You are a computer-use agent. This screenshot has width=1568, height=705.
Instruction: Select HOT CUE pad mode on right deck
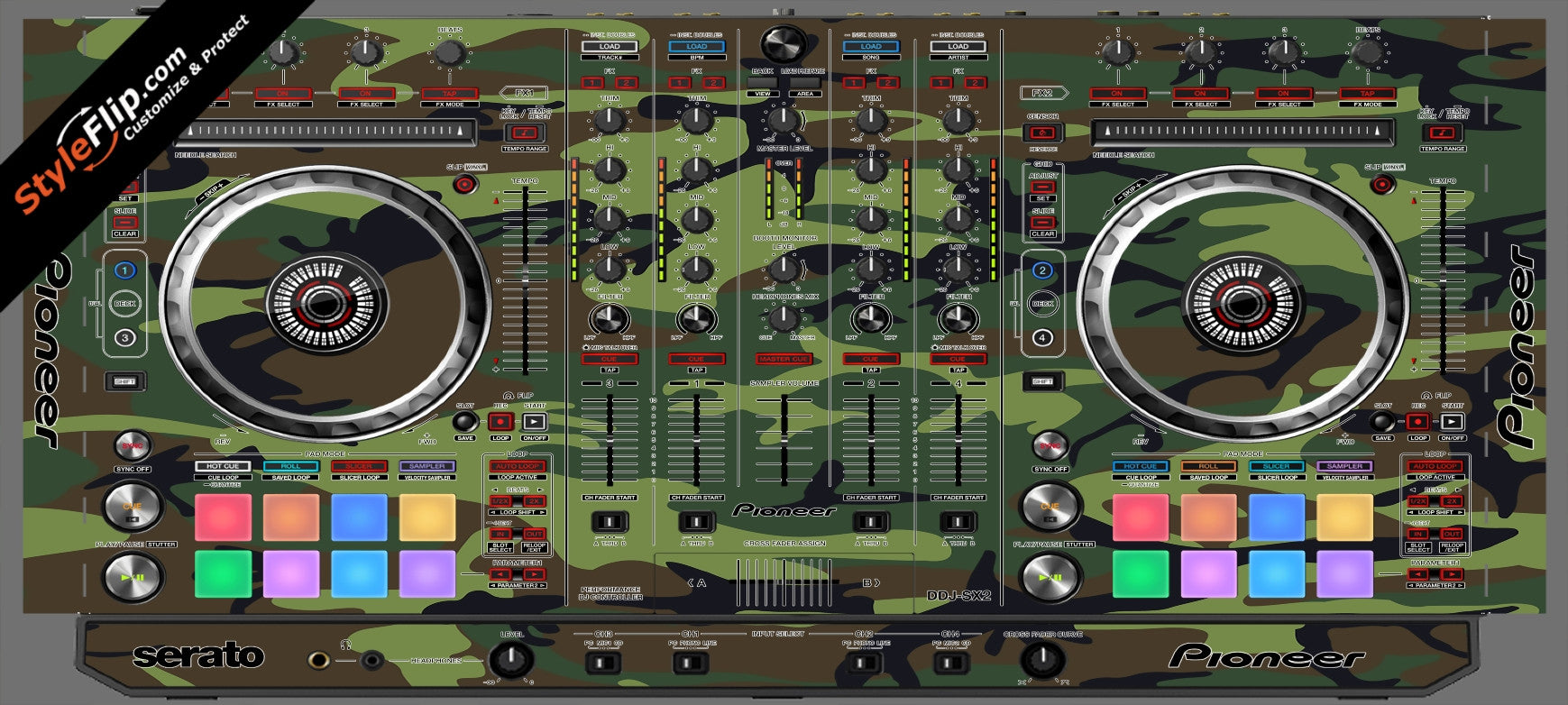coord(1141,466)
